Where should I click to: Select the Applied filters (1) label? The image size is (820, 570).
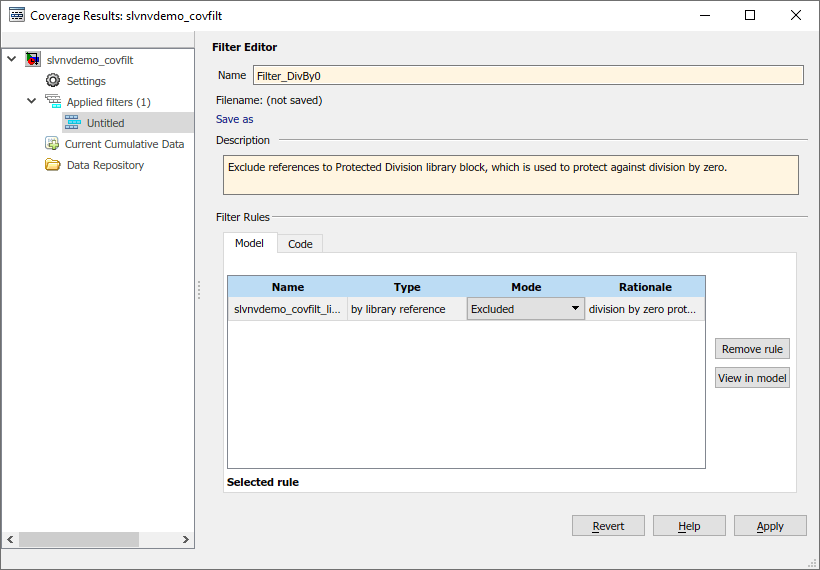coord(109,102)
